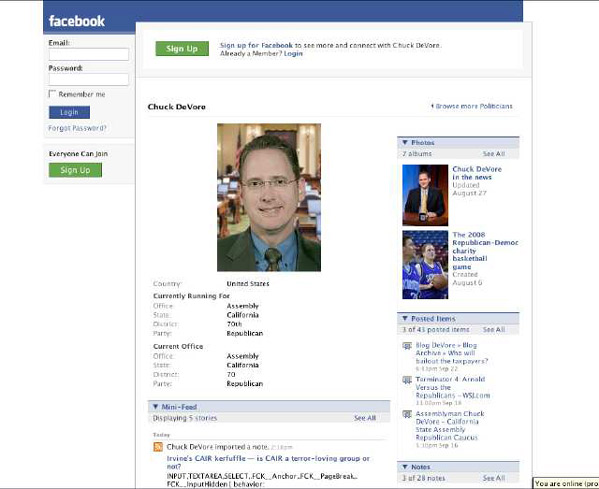Toggle the Remember me checkbox
The width and height of the screenshot is (599, 489).
(52, 94)
